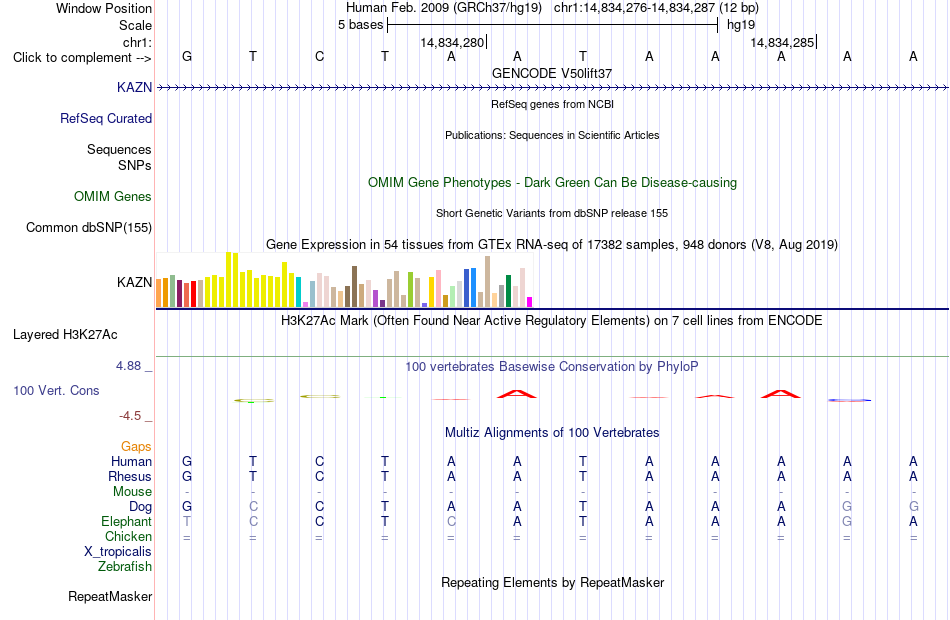Click the Rhesus species row label
This screenshot has width=950, height=620.
click(x=130, y=477)
